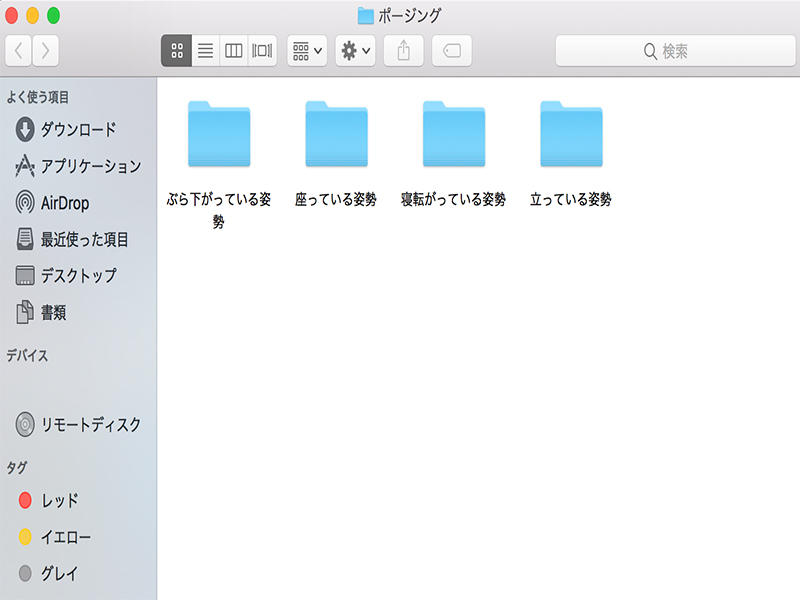Image resolution: width=800 pixels, height=600 pixels.
Task: Select the ぶら下がっている姿勢 folder icon
Action: click(x=219, y=134)
